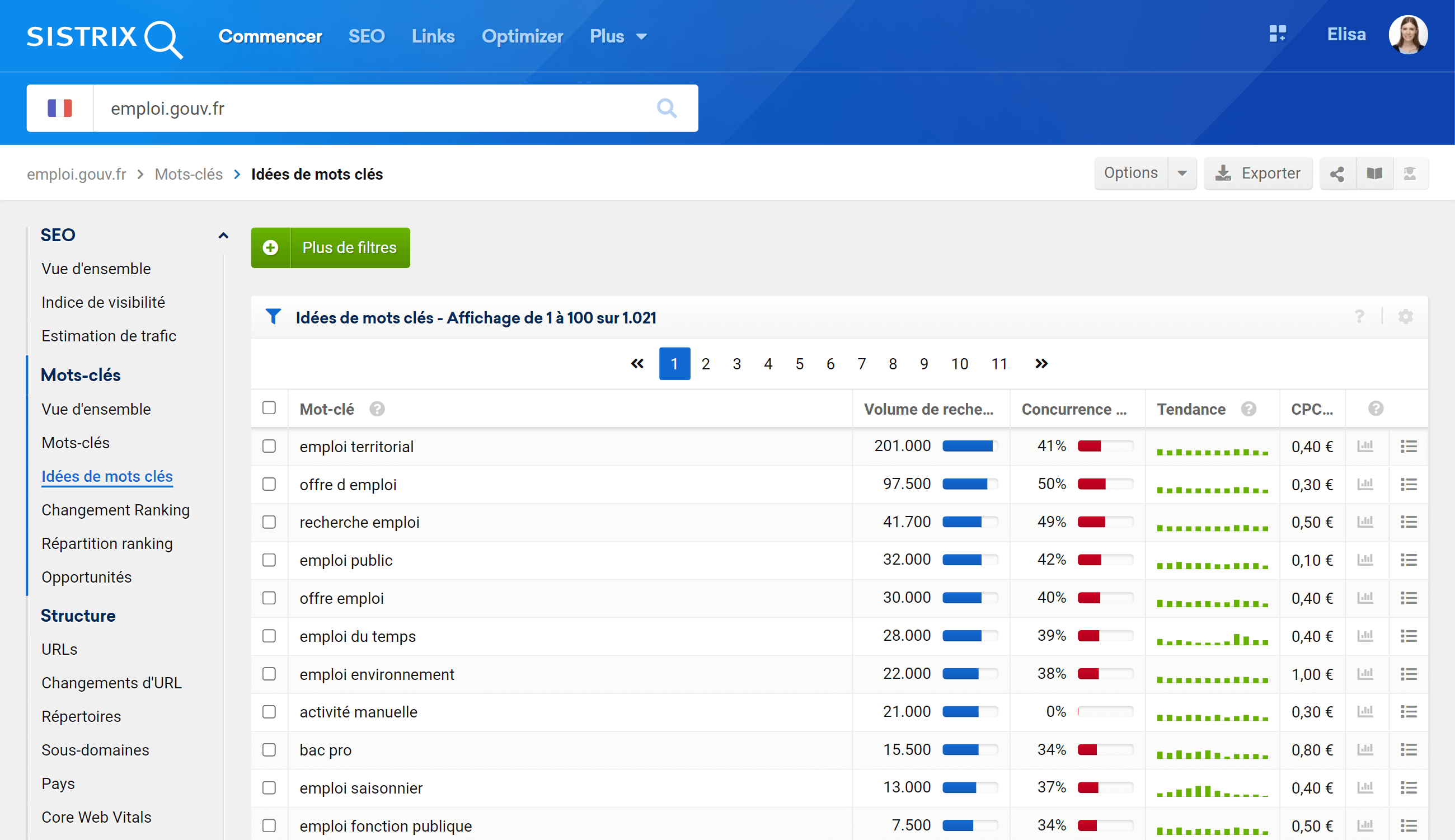Click the emploi.gouv.fr breadcrumb link
Image resolution: width=1455 pixels, height=840 pixels.
click(77, 174)
